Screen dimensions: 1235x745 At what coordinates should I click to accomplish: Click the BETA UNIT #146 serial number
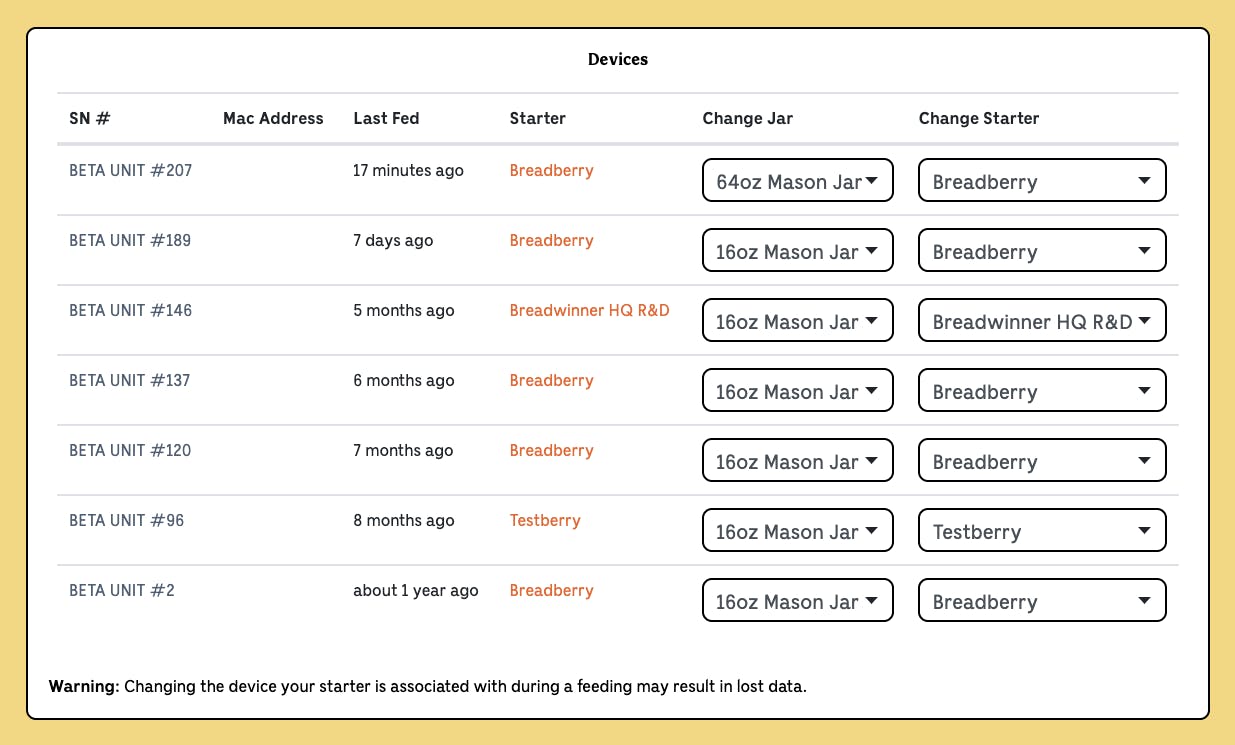coord(130,310)
